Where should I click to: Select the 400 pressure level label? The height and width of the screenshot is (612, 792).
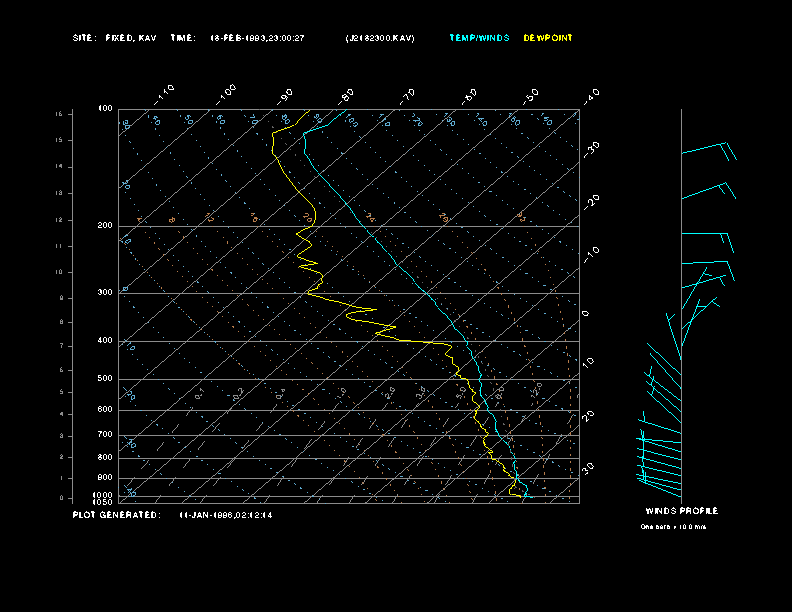click(105, 341)
